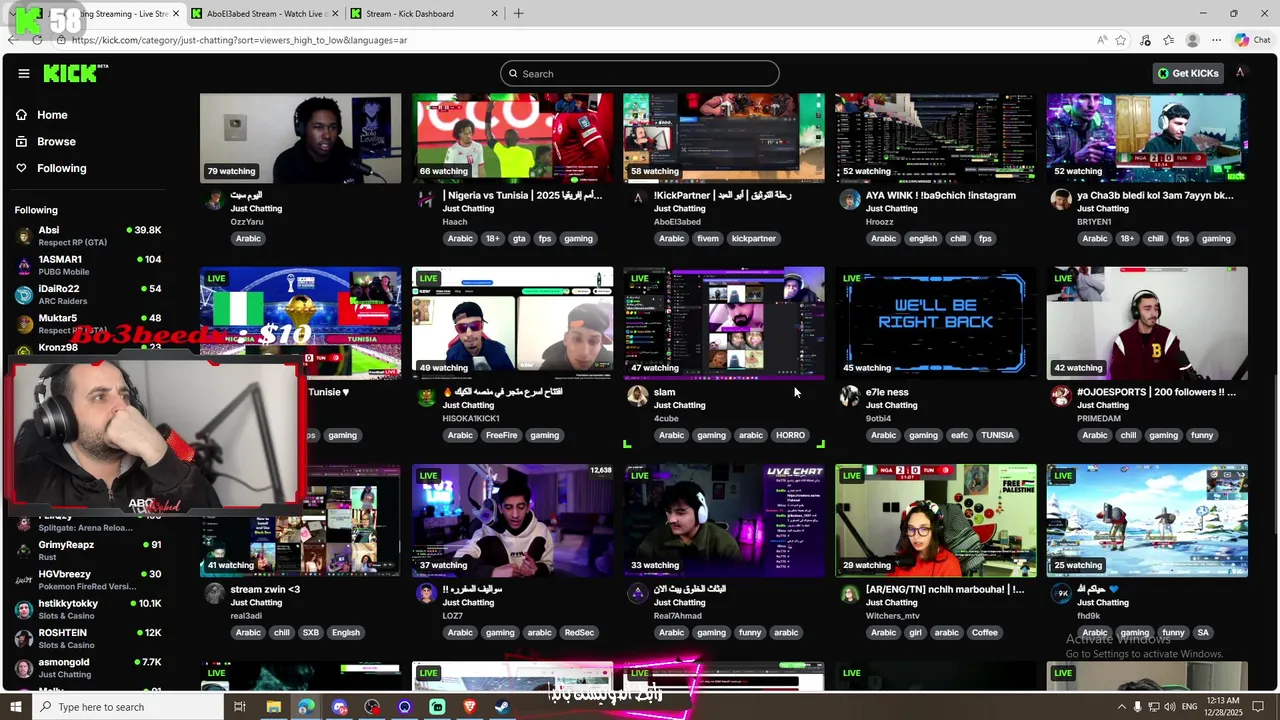
Task: Click the Windows 'Type here to search' box
Action: coord(128,707)
